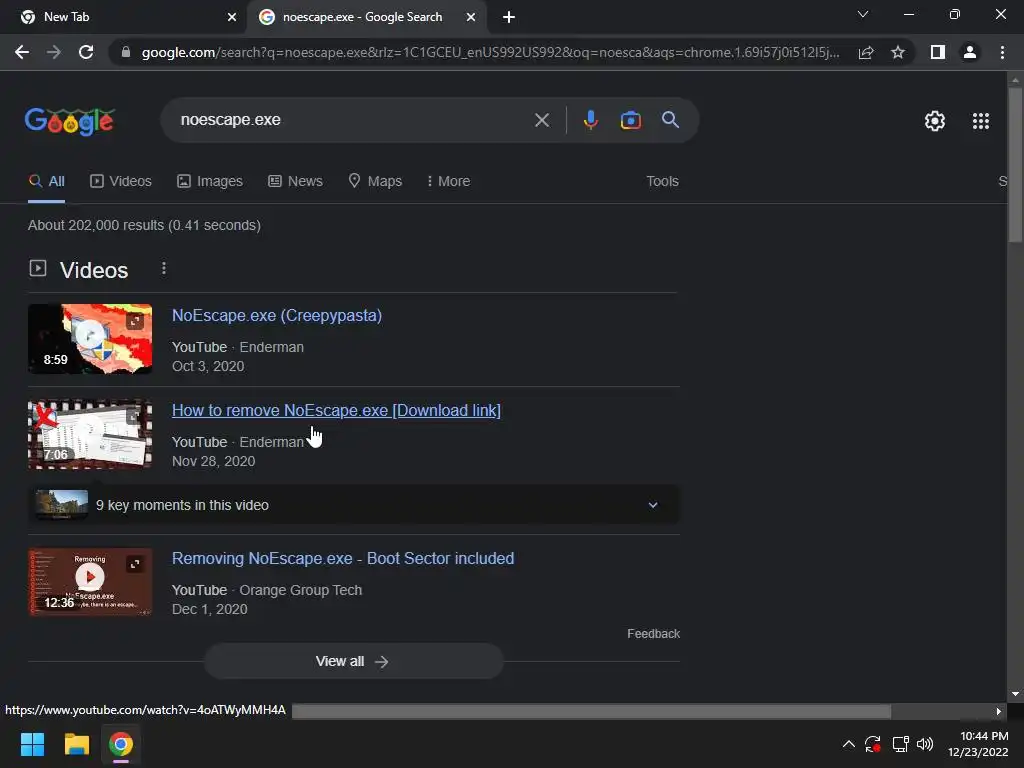This screenshot has width=1024, height=768.
Task: Open search Tools filters
Action: [x=662, y=181]
